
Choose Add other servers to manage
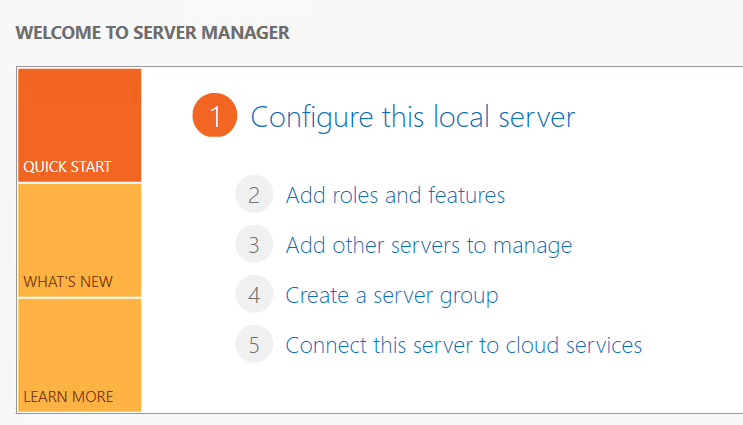click(429, 245)
